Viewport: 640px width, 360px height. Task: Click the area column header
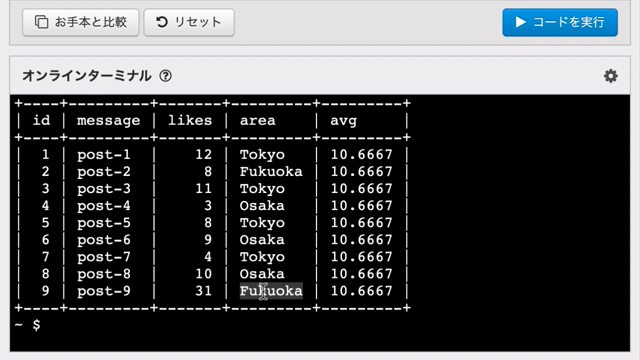pos(258,121)
